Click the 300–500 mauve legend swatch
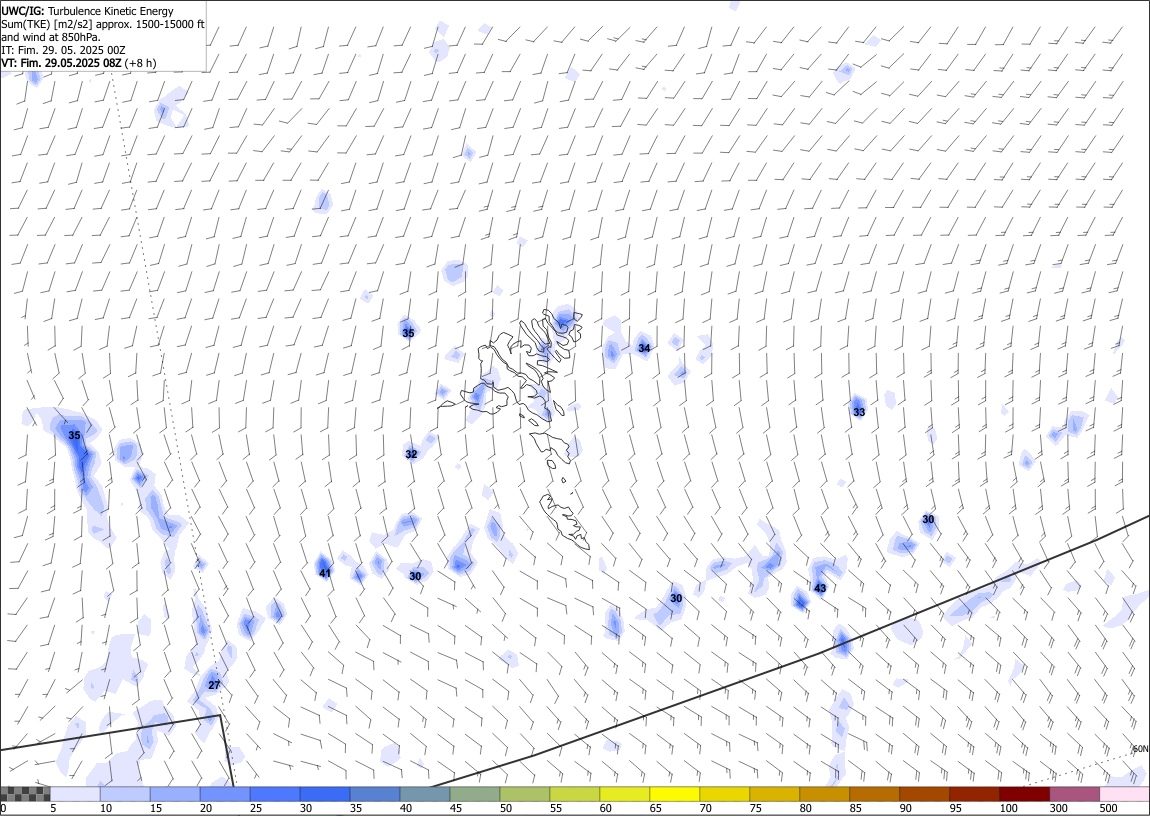1150x816 pixels. 1073,794
